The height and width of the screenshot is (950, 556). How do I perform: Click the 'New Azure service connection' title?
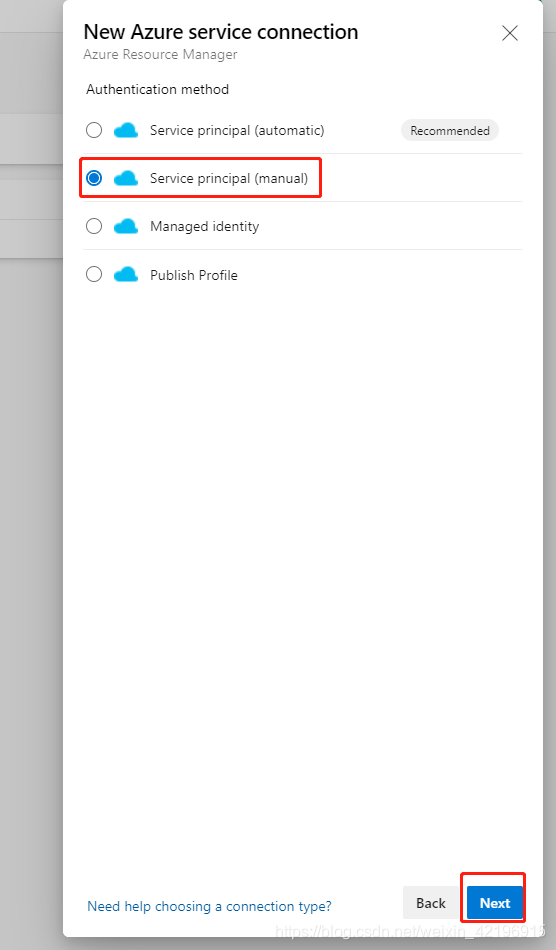(220, 32)
